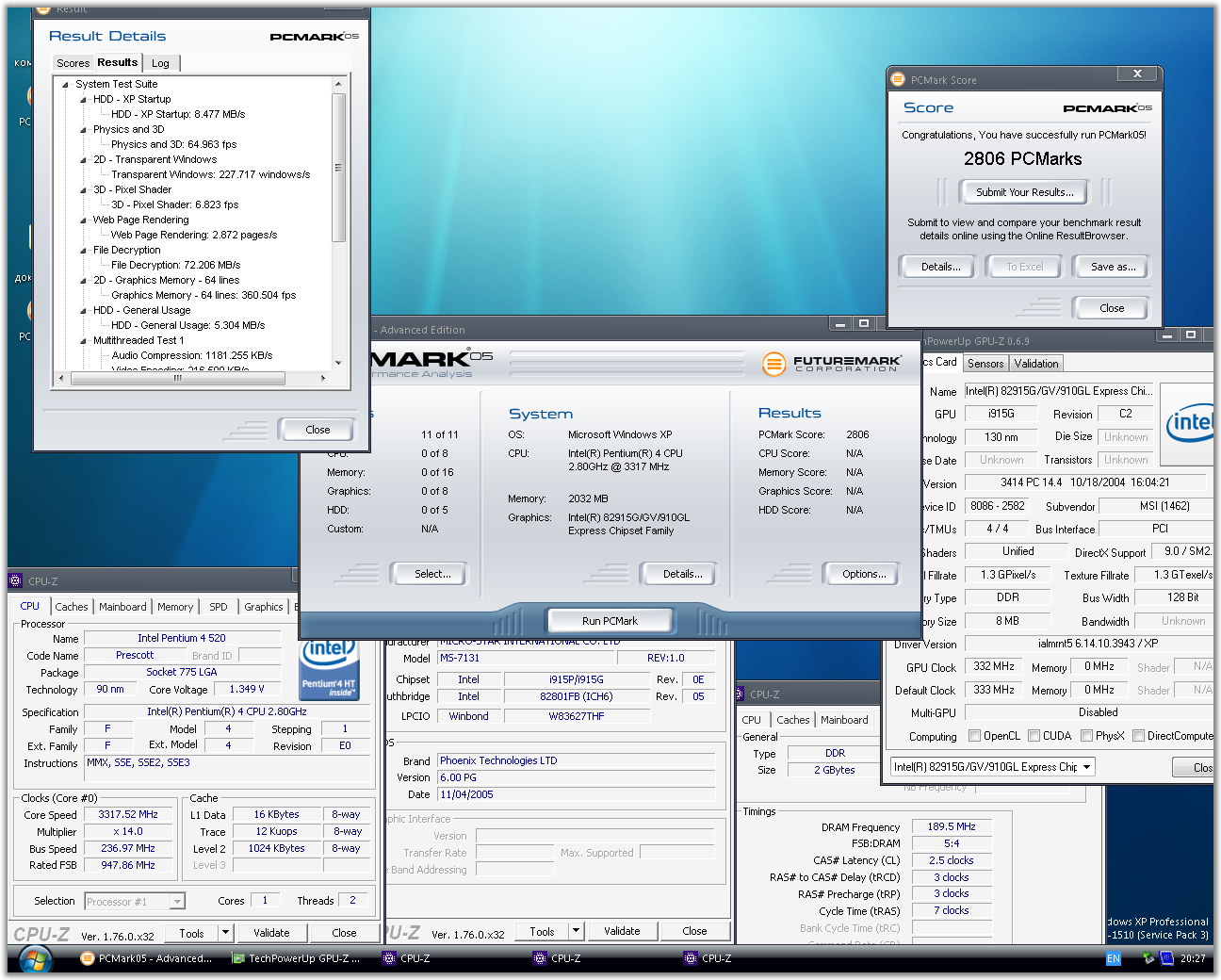Click 'Intel Pentium 4 520' name value
The image size is (1221, 980).
click(x=182, y=638)
